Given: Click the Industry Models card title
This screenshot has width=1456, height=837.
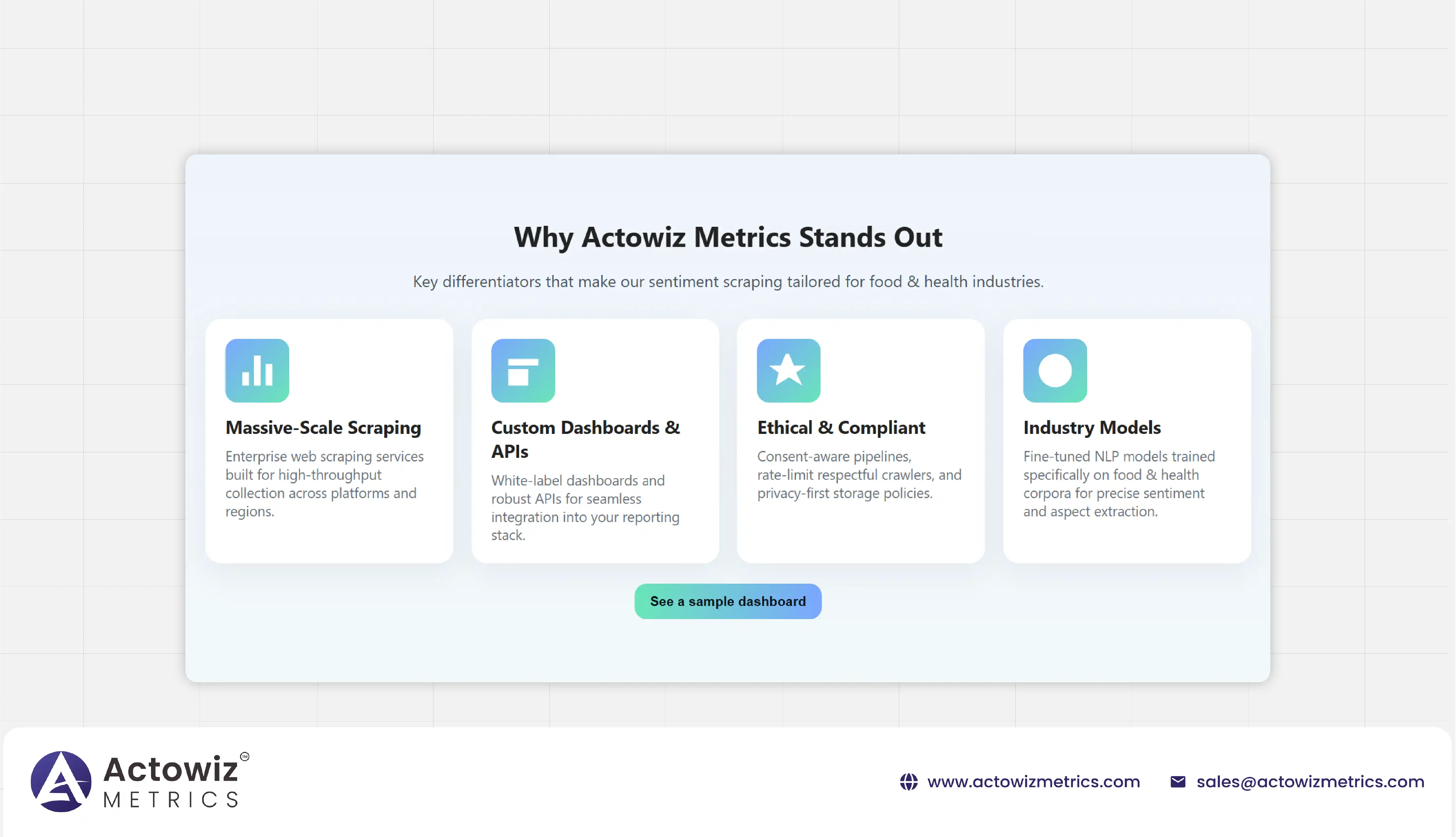Looking at the screenshot, I should click(x=1092, y=428).
